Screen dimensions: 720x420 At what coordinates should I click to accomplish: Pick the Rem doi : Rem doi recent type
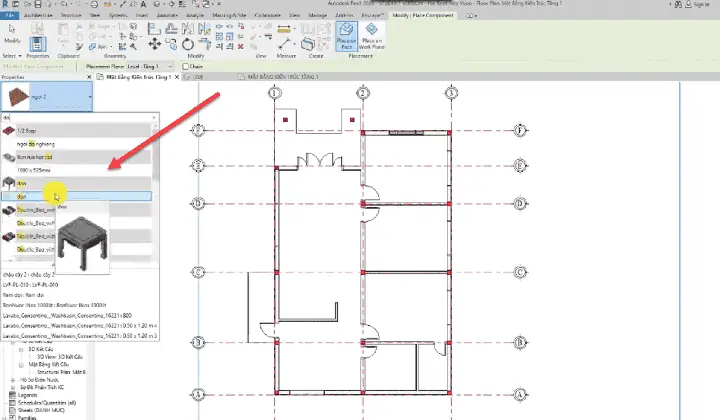click(23, 295)
